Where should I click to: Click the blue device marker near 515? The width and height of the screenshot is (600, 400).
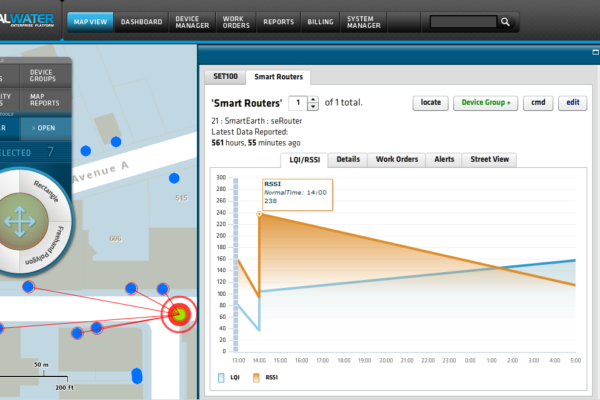174,178
